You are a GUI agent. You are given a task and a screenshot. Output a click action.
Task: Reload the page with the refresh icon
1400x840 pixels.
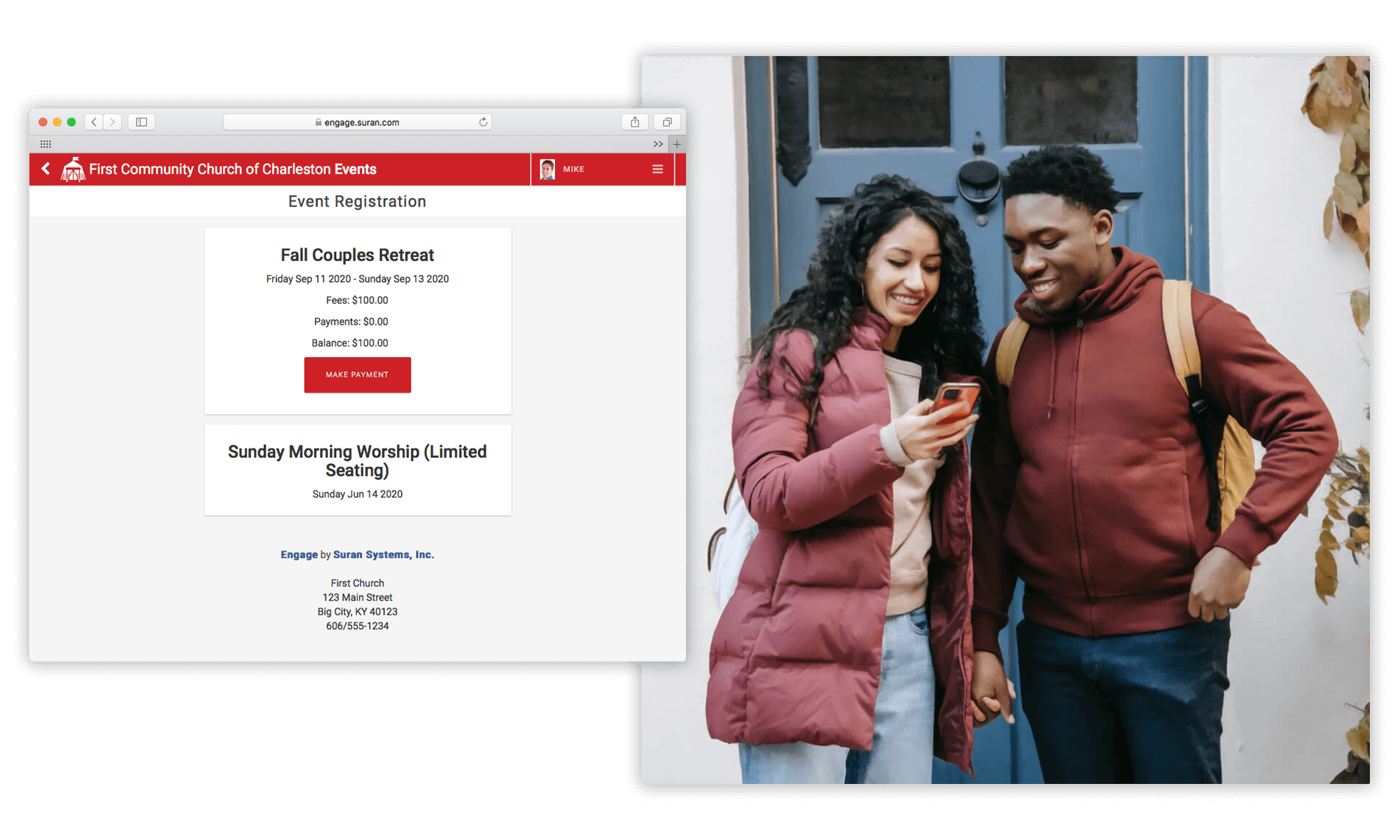[483, 122]
